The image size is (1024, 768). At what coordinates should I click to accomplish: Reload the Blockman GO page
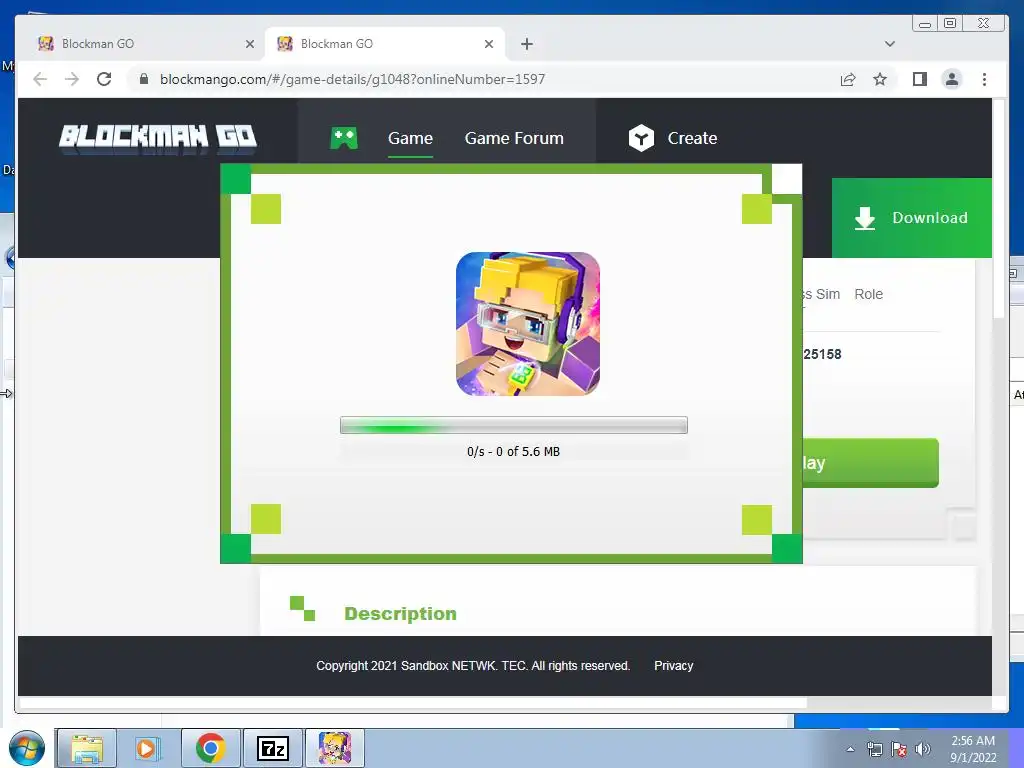[x=104, y=79]
